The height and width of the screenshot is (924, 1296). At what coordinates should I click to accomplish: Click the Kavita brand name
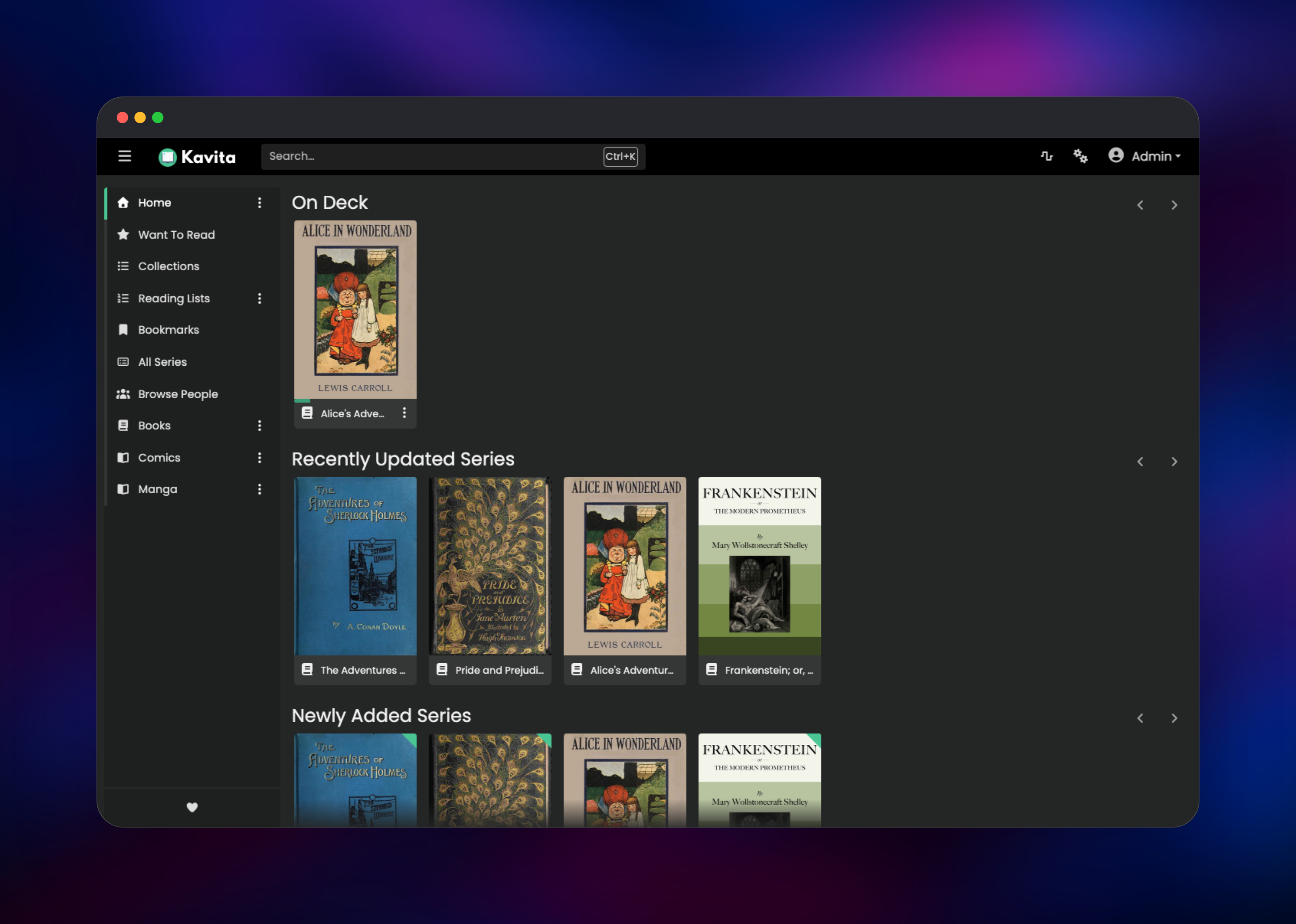pyautogui.click(x=208, y=157)
